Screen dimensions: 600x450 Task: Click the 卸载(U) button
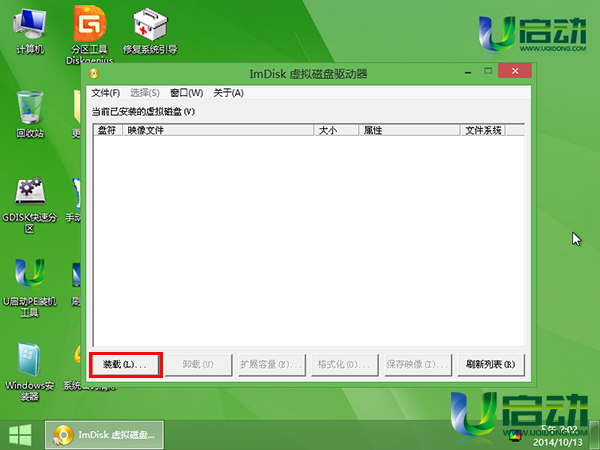coord(198,365)
